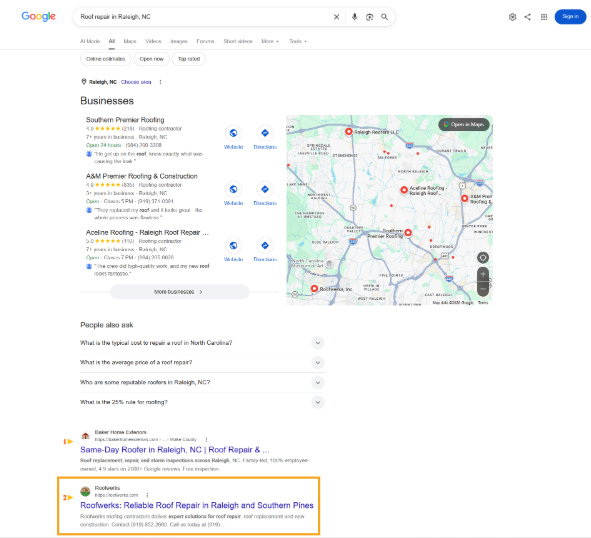
Task: Get directions to A&M Premier Roofing
Action: point(265,189)
